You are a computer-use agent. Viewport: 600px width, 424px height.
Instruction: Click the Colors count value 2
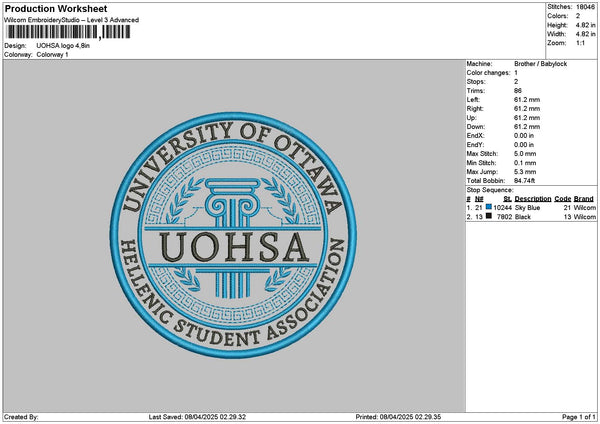pos(578,16)
